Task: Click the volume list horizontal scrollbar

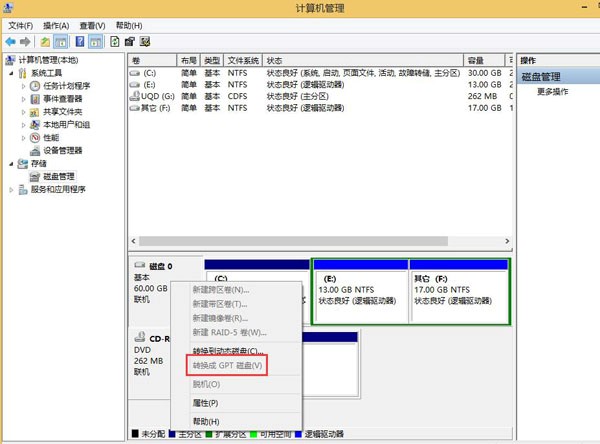Action: pyautogui.click(x=300, y=242)
